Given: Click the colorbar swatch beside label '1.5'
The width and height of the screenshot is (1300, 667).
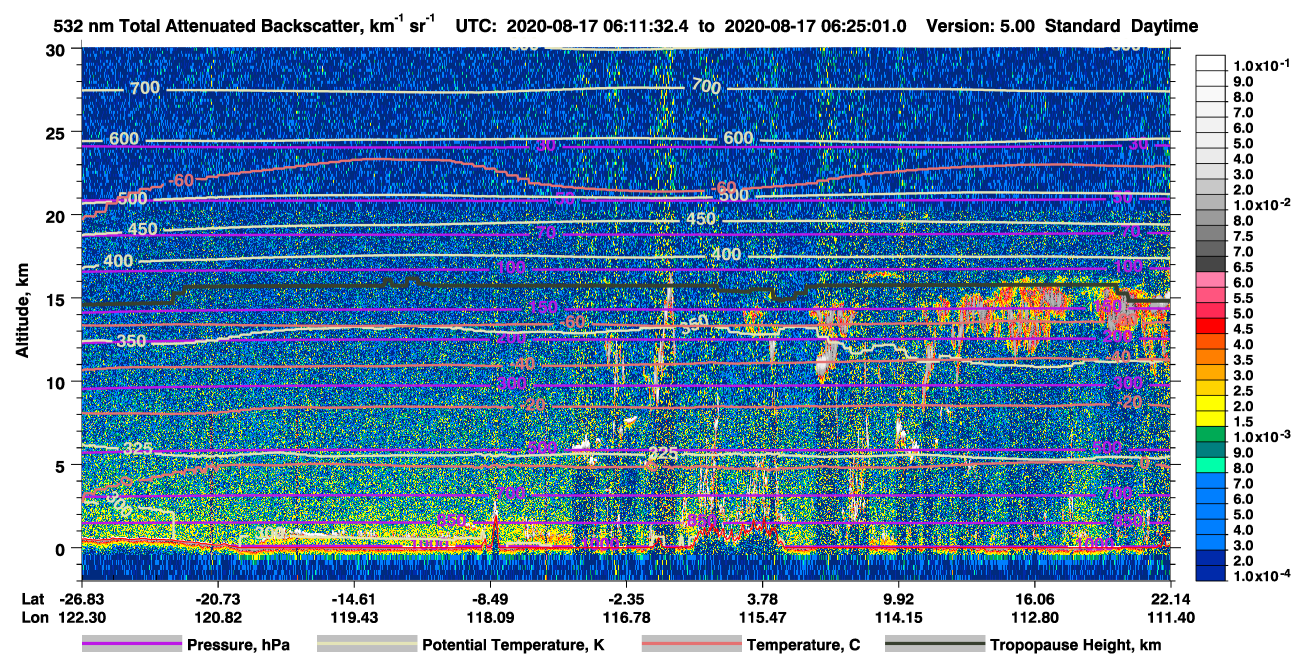Looking at the screenshot, I should [x=1211, y=417].
